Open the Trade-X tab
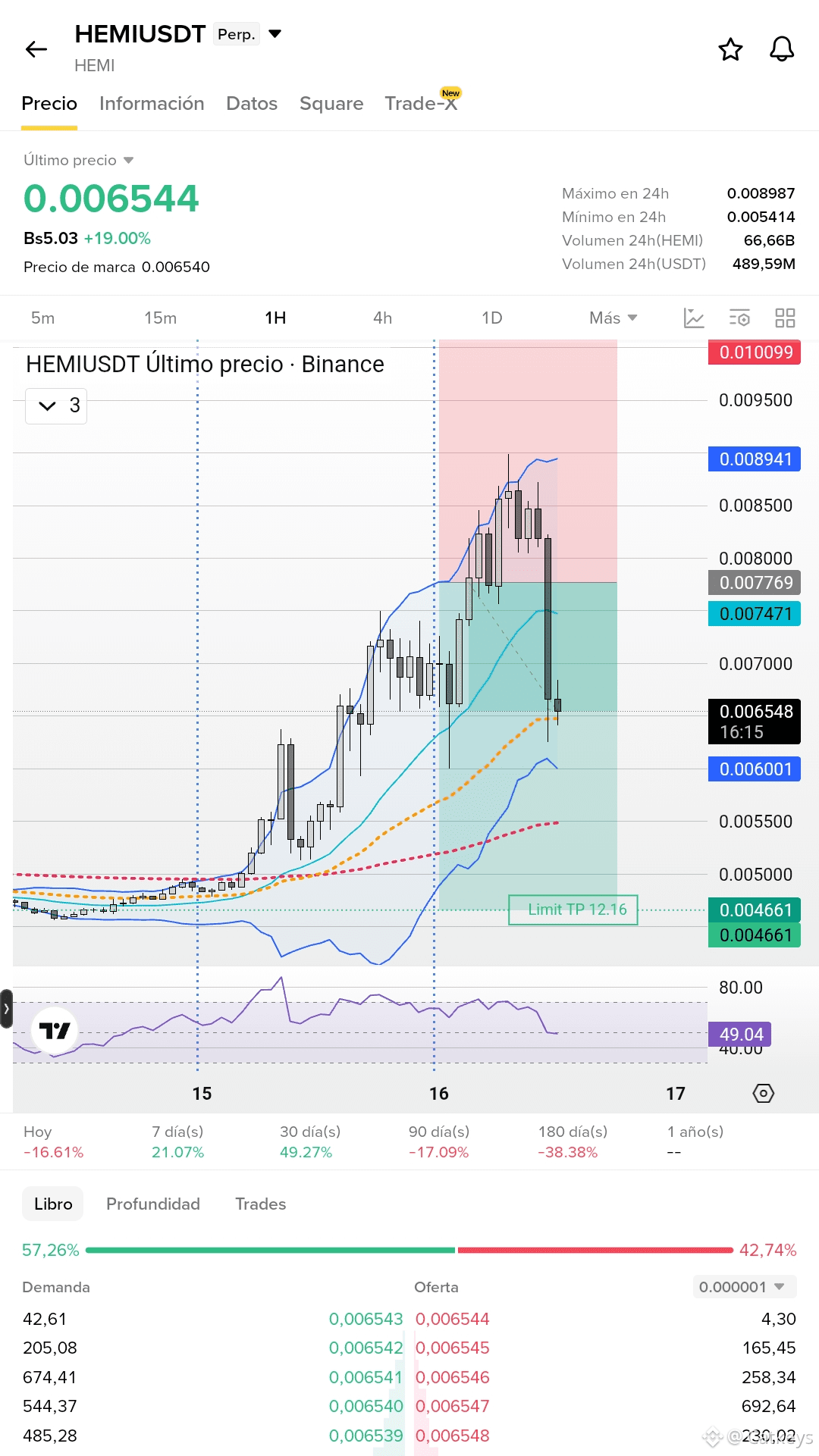819x1456 pixels. 422,102
